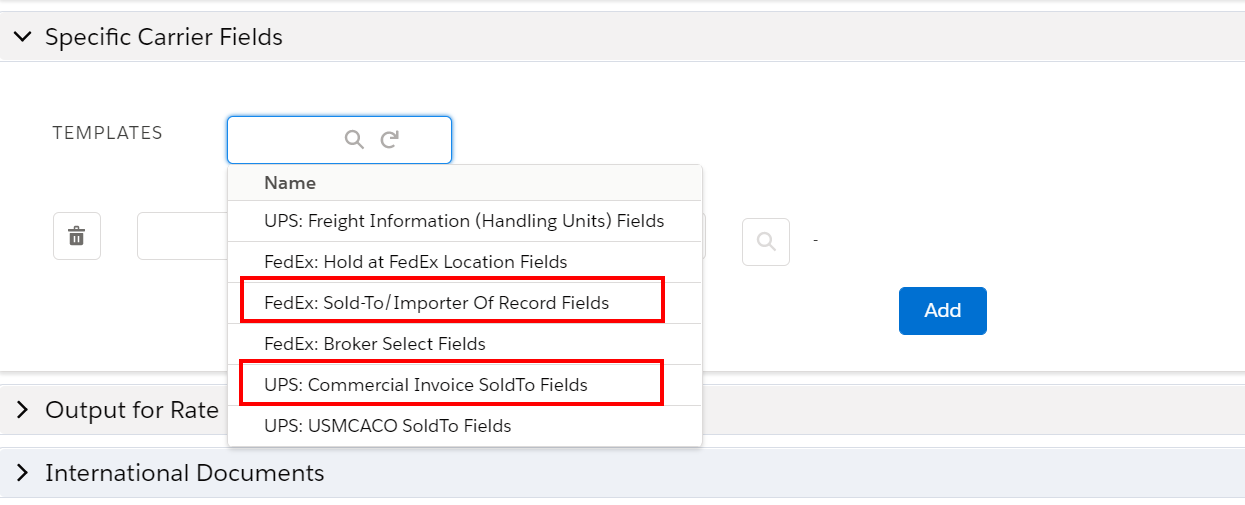
Task: Click the lookup search icon beside dash
Action: pos(766,242)
